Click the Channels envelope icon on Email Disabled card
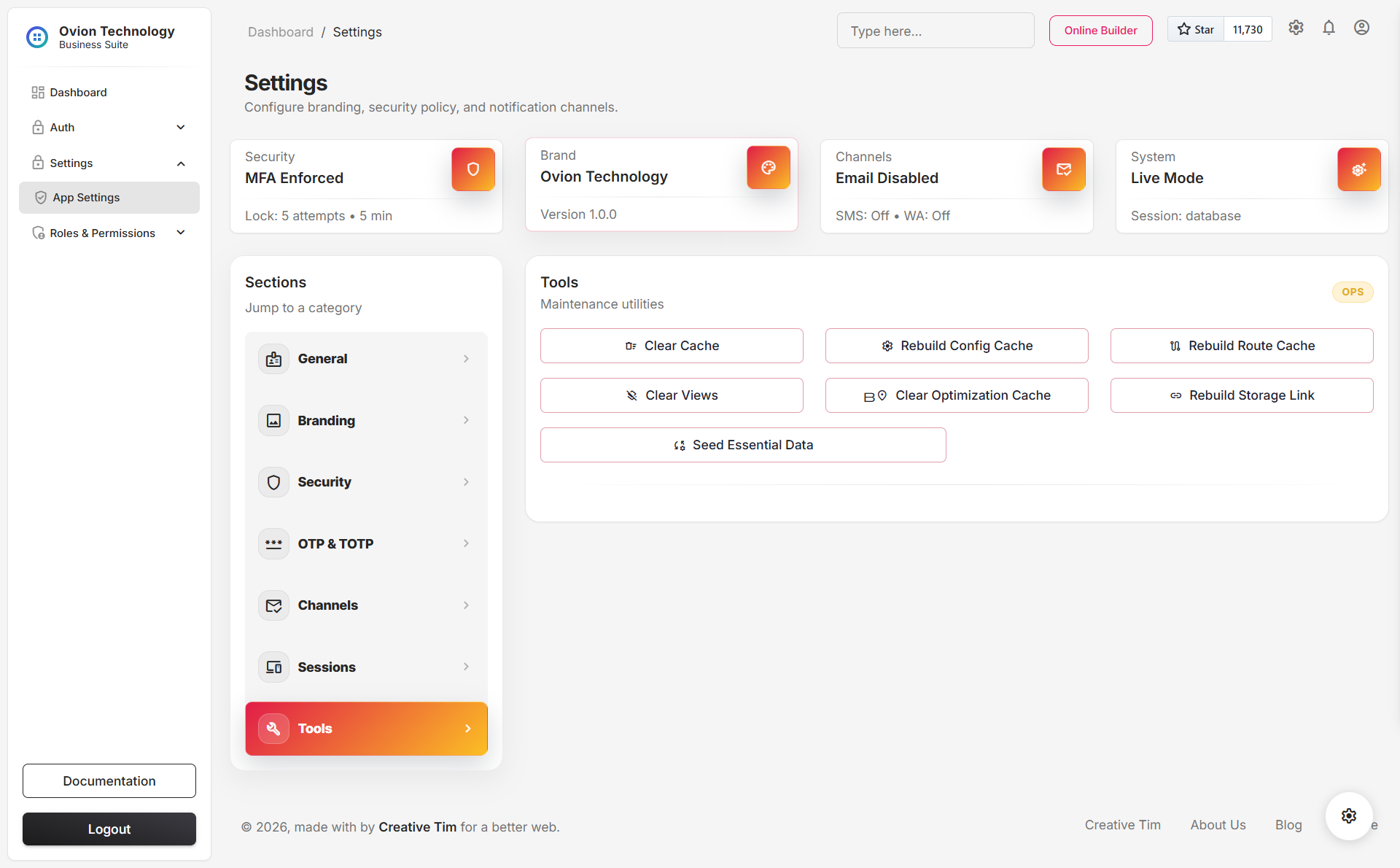The width and height of the screenshot is (1400, 868). (x=1063, y=168)
